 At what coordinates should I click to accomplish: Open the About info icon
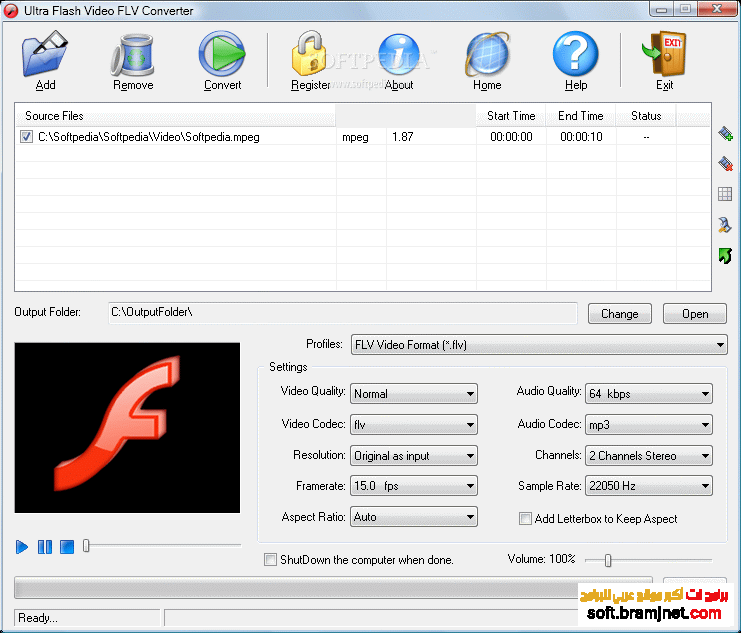coord(398,54)
